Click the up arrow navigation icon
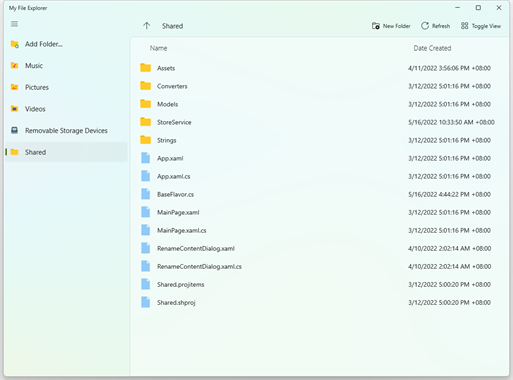 [147, 26]
